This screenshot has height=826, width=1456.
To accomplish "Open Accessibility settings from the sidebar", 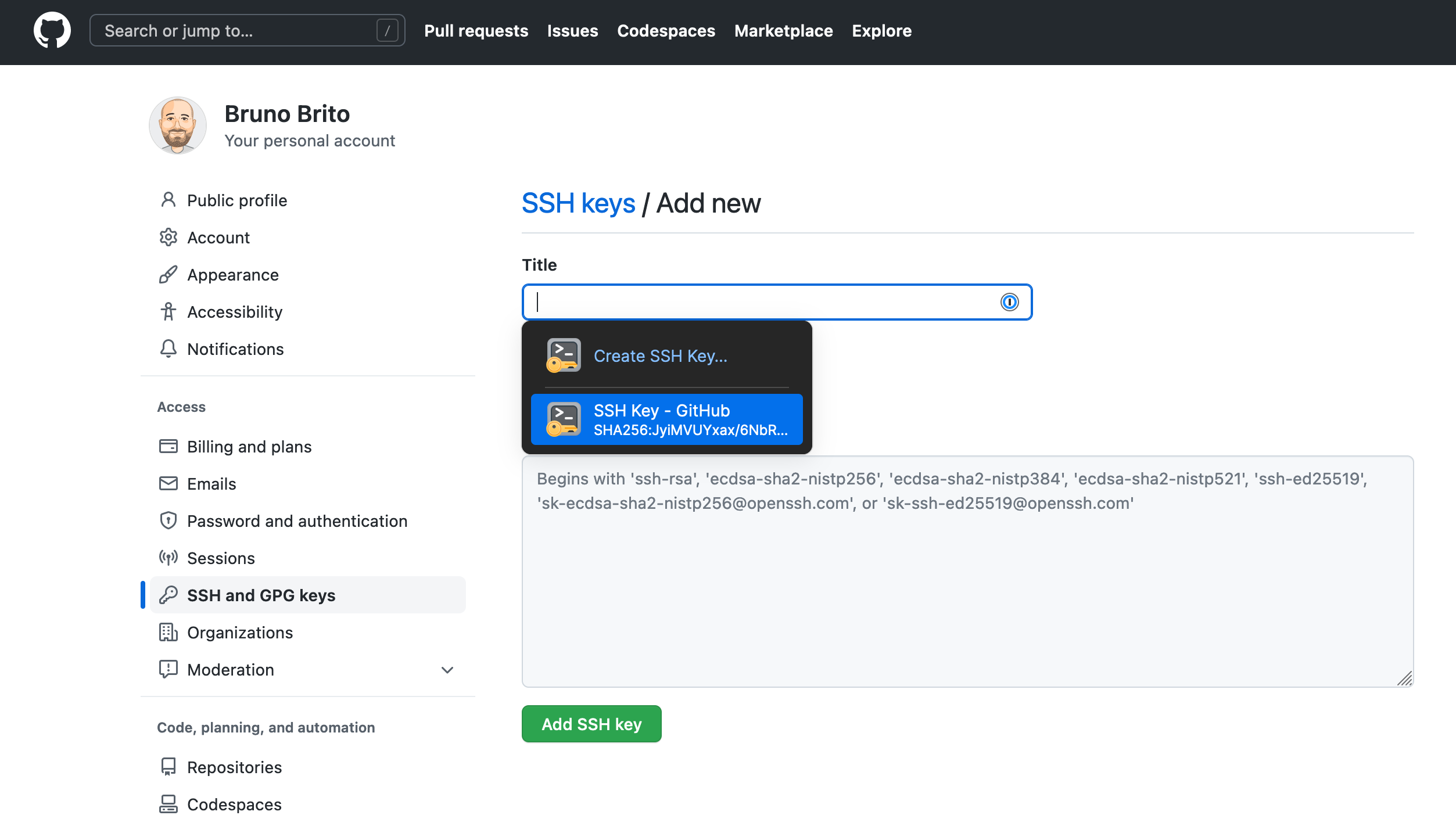I will pyautogui.click(x=235, y=311).
